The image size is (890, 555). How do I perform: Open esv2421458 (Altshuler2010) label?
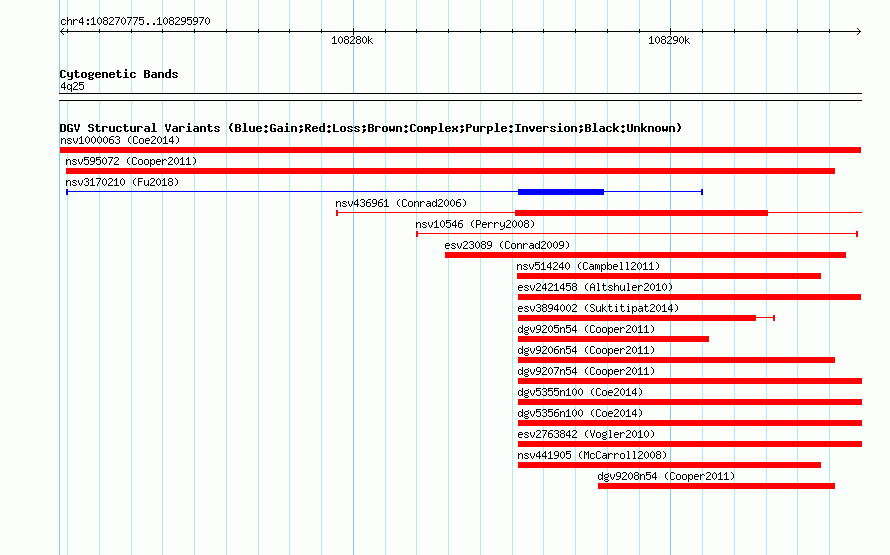[595, 287]
